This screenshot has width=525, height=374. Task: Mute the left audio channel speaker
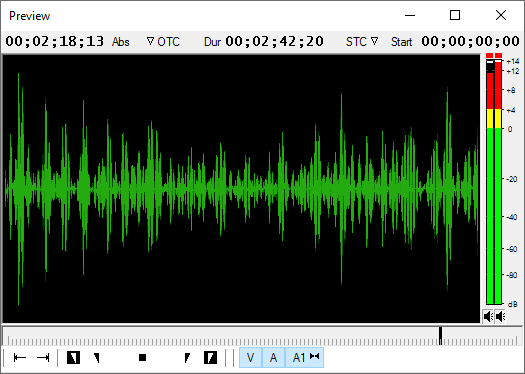point(489,316)
